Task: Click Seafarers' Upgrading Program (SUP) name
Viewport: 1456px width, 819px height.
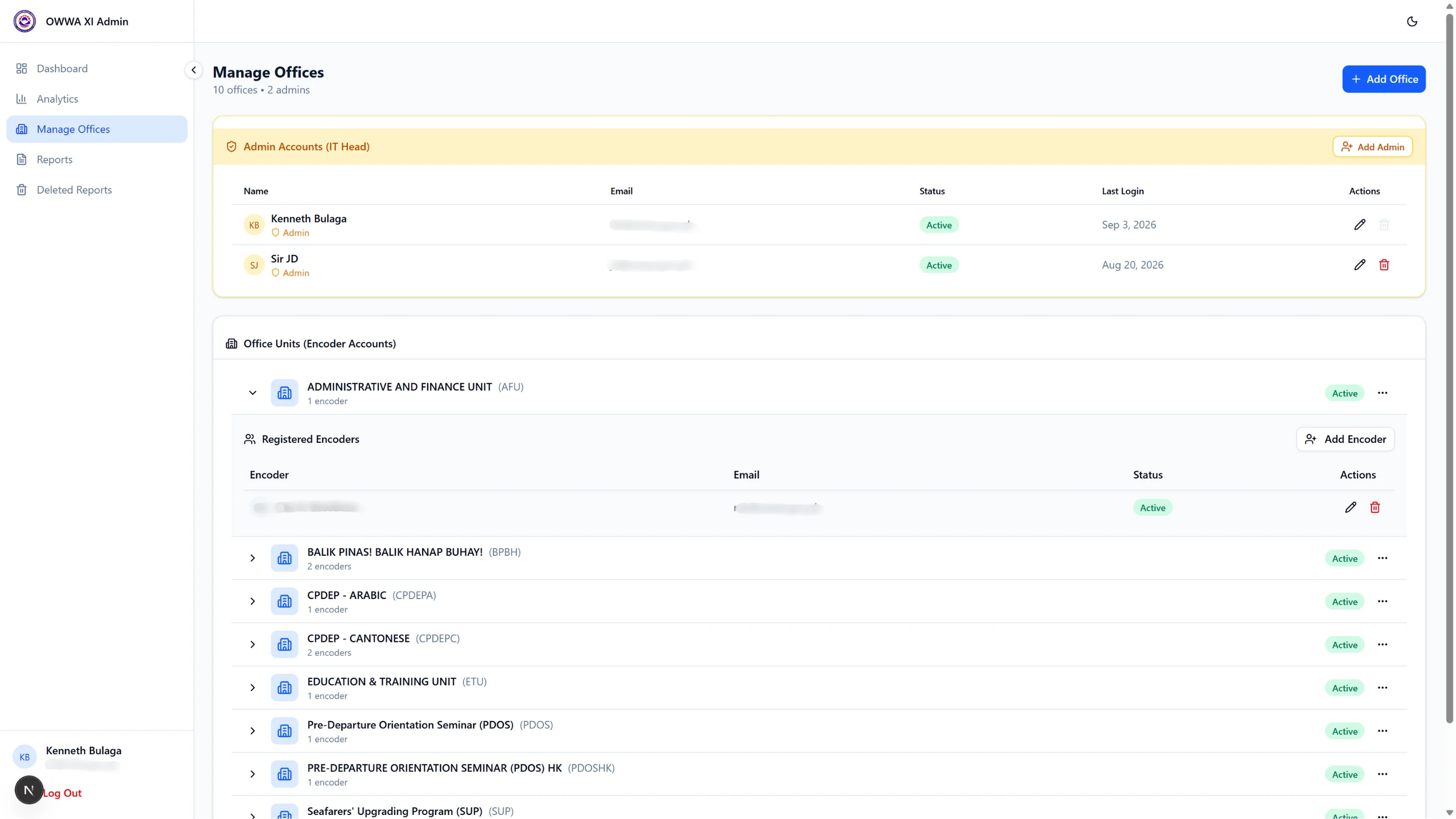Action: (x=394, y=811)
